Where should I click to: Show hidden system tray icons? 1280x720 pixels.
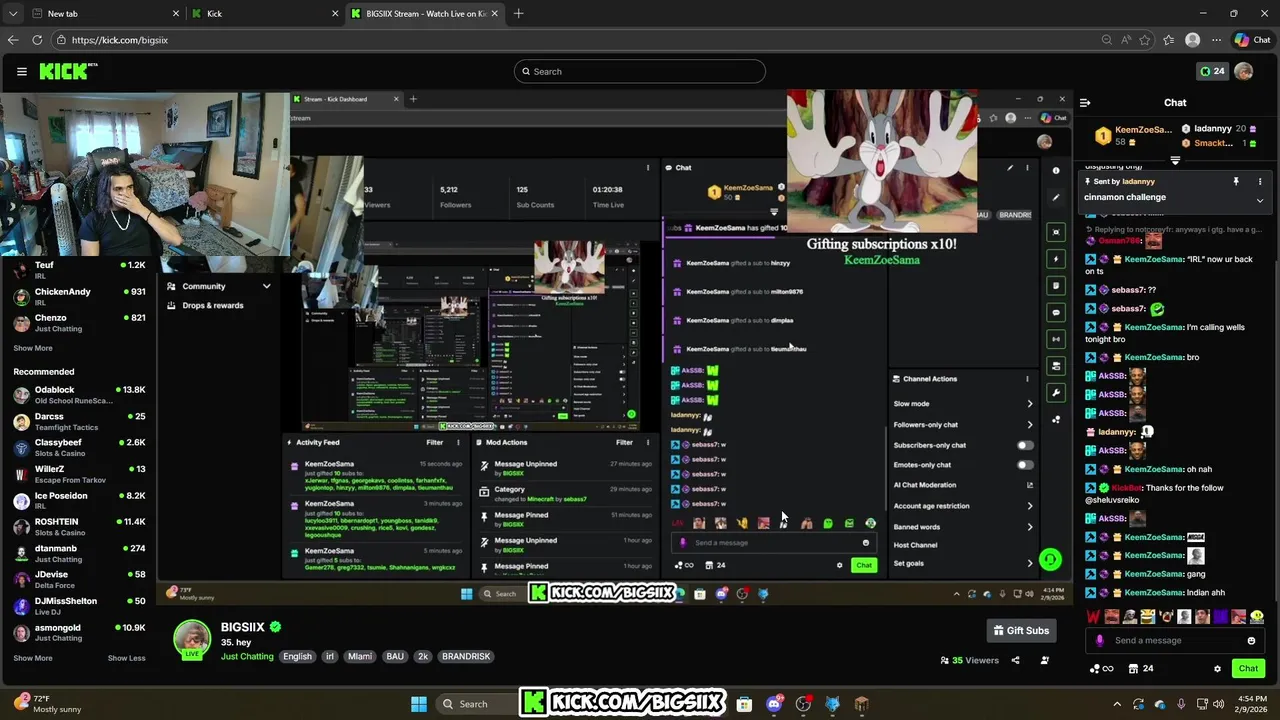tap(1117, 704)
